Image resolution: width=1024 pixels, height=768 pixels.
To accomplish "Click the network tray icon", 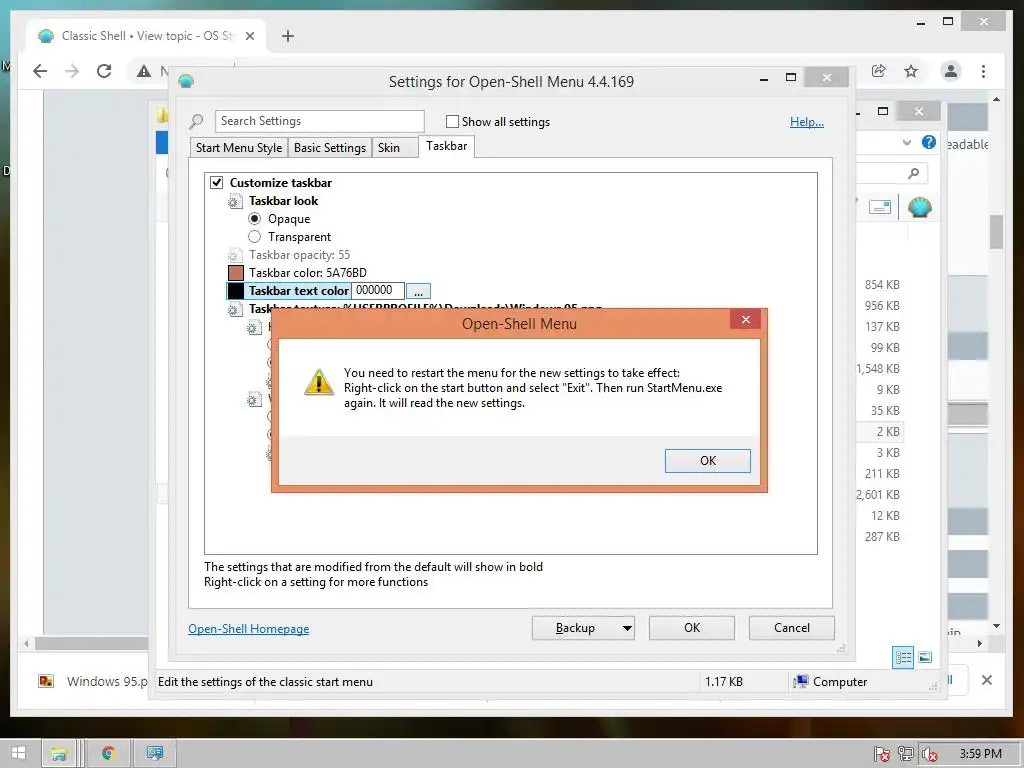I will coord(905,754).
